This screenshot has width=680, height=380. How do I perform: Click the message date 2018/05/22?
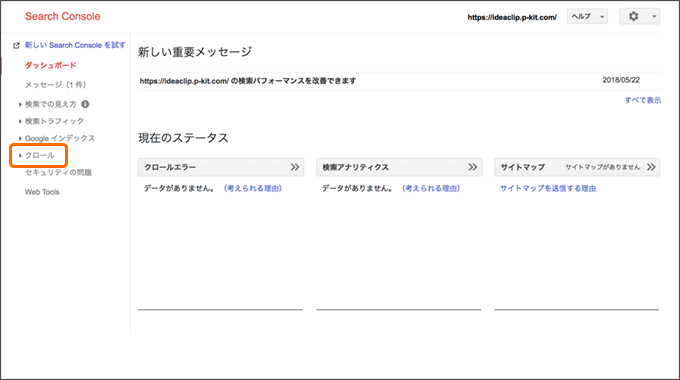coord(621,80)
